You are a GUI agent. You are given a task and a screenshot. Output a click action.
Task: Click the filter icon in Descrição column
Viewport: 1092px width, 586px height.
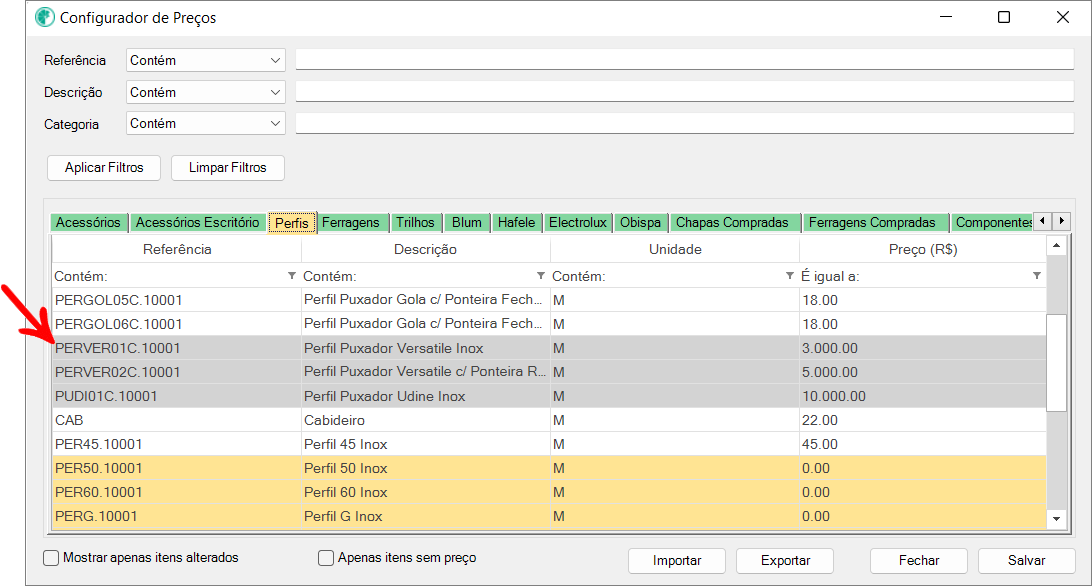(x=541, y=276)
